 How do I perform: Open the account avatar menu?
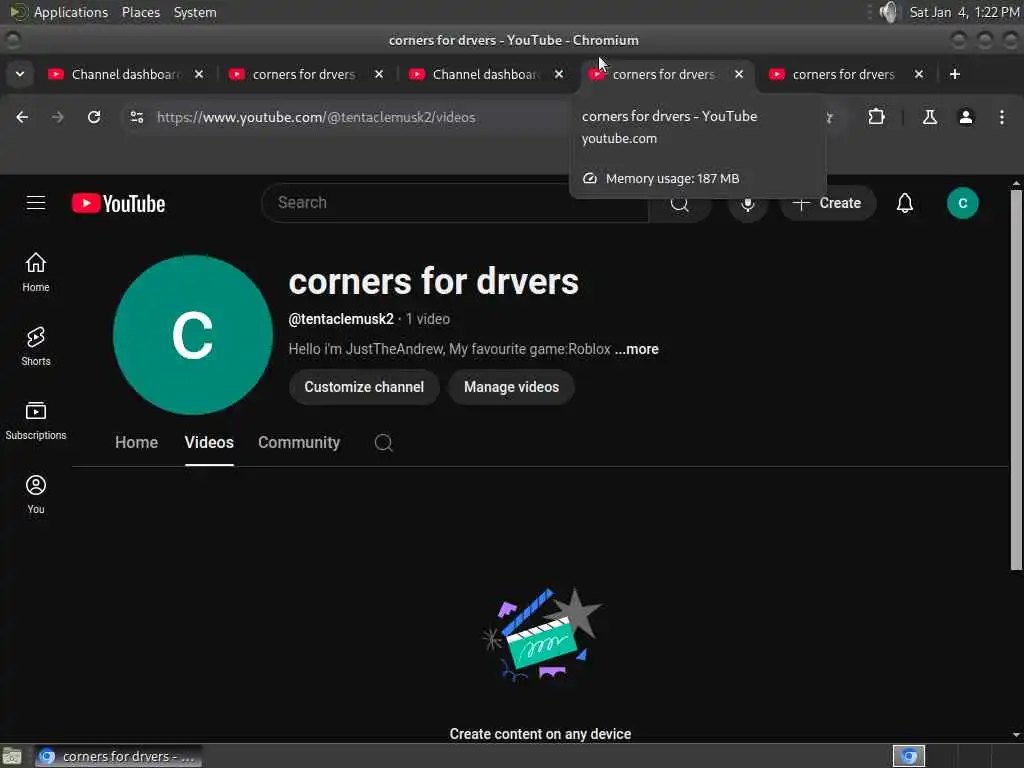(x=963, y=203)
